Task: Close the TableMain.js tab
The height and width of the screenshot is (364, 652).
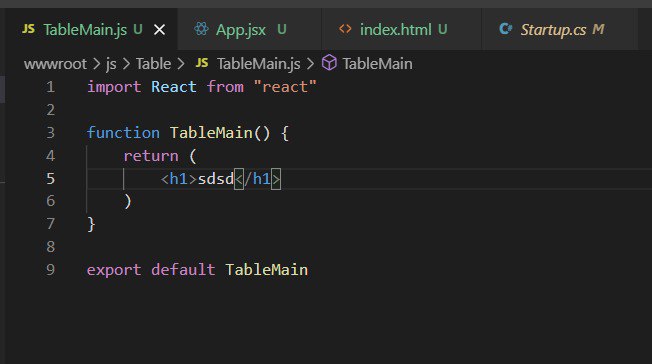Action: click(159, 30)
